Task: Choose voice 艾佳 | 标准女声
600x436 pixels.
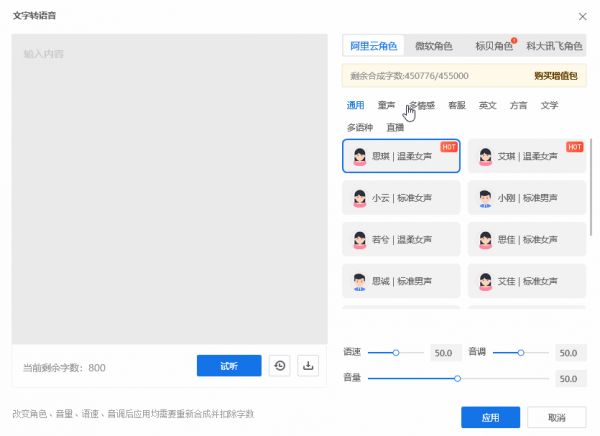Action: tap(527, 281)
